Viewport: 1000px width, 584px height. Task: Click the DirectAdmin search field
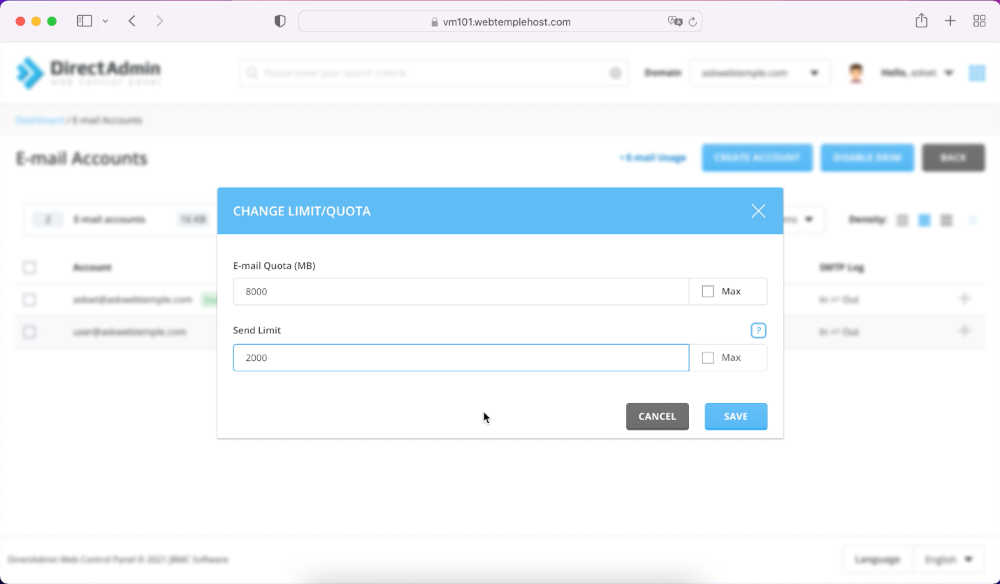click(x=434, y=73)
